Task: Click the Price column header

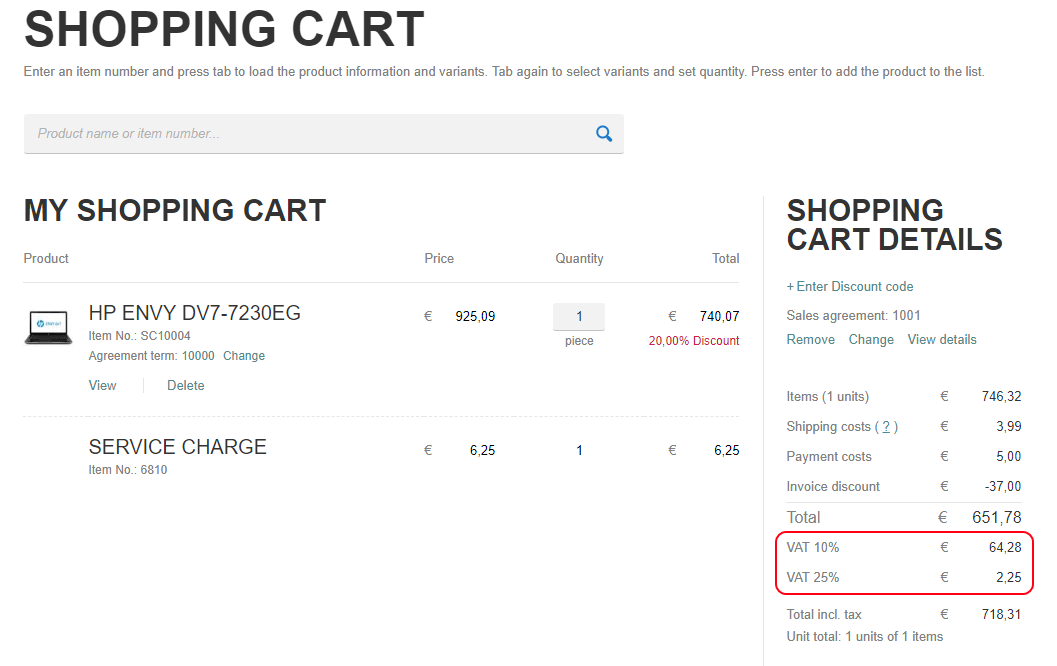Action: click(x=439, y=259)
